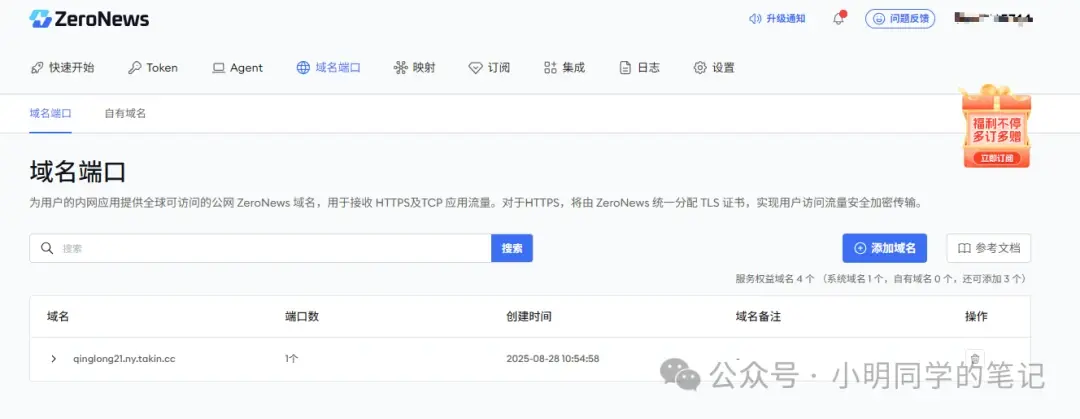Click the 创建时间 column header
Image resolution: width=1080 pixels, height=419 pixels.
point(528,316)
